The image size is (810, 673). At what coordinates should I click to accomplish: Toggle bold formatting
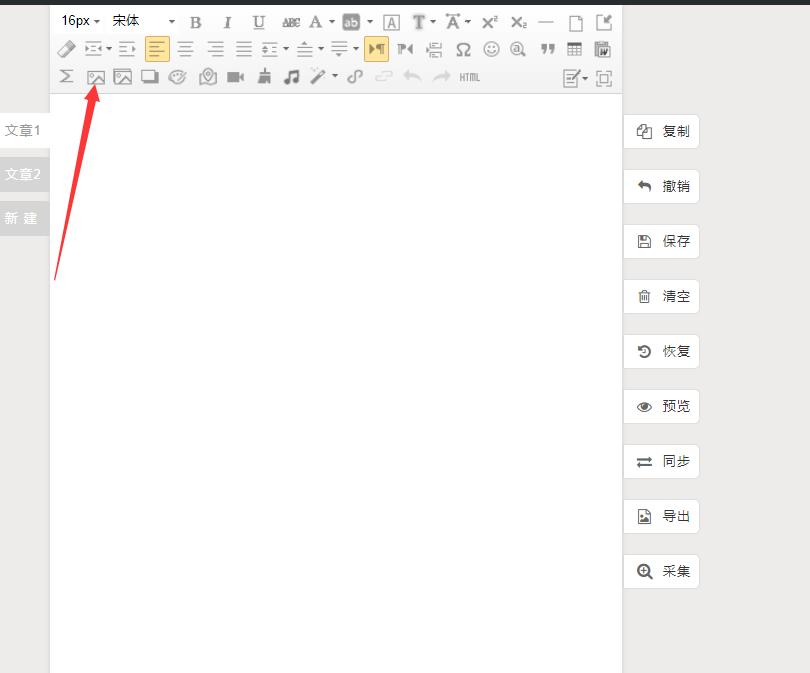pos(195,22)
